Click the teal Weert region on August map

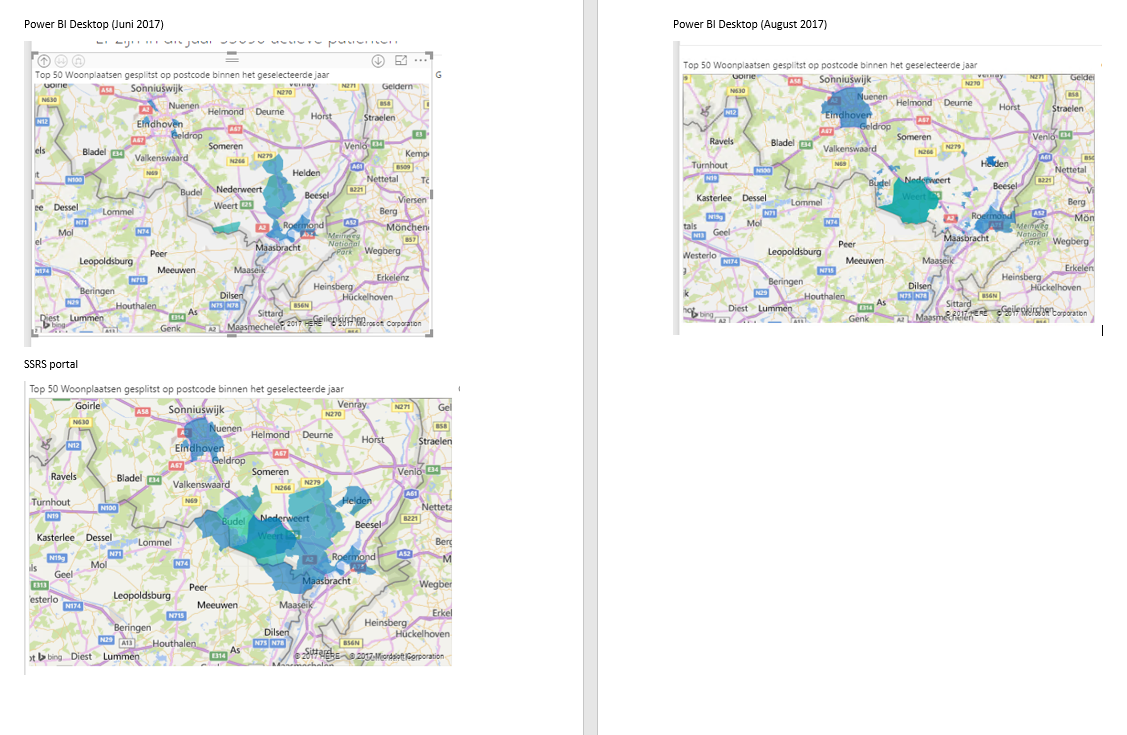click(911, 203)
